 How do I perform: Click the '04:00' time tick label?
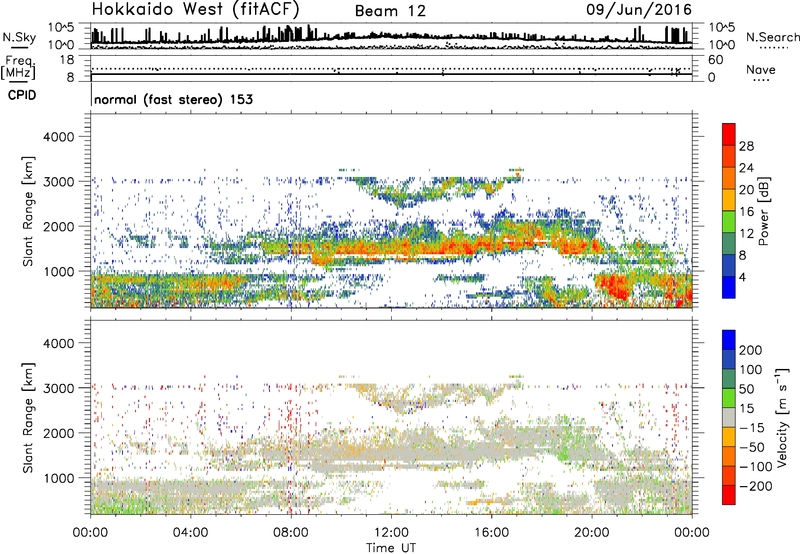tap(190, 533)
